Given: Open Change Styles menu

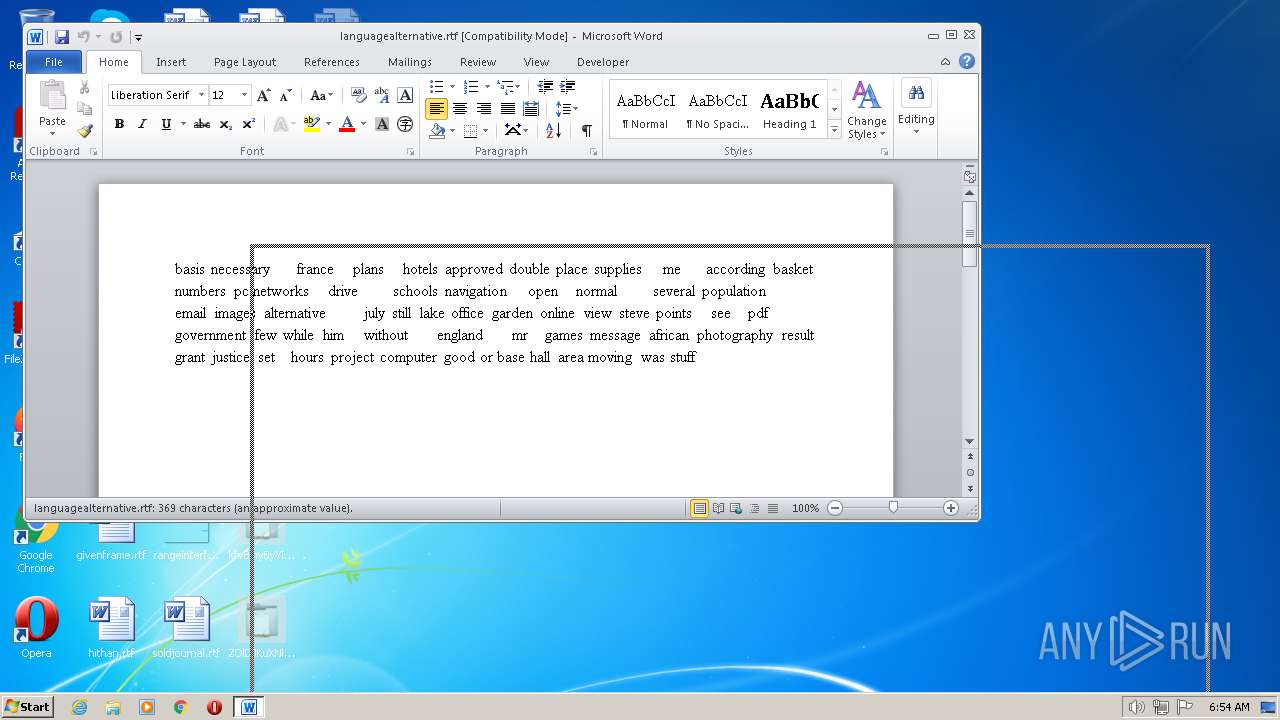Looking at the screenshot, I should click(x=866, y=110).
